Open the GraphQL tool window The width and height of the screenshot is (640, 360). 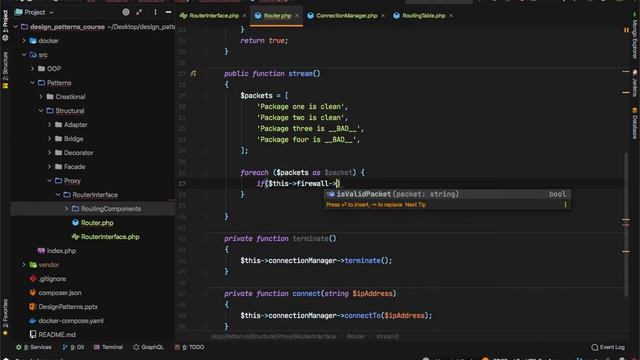click(148, 347)
